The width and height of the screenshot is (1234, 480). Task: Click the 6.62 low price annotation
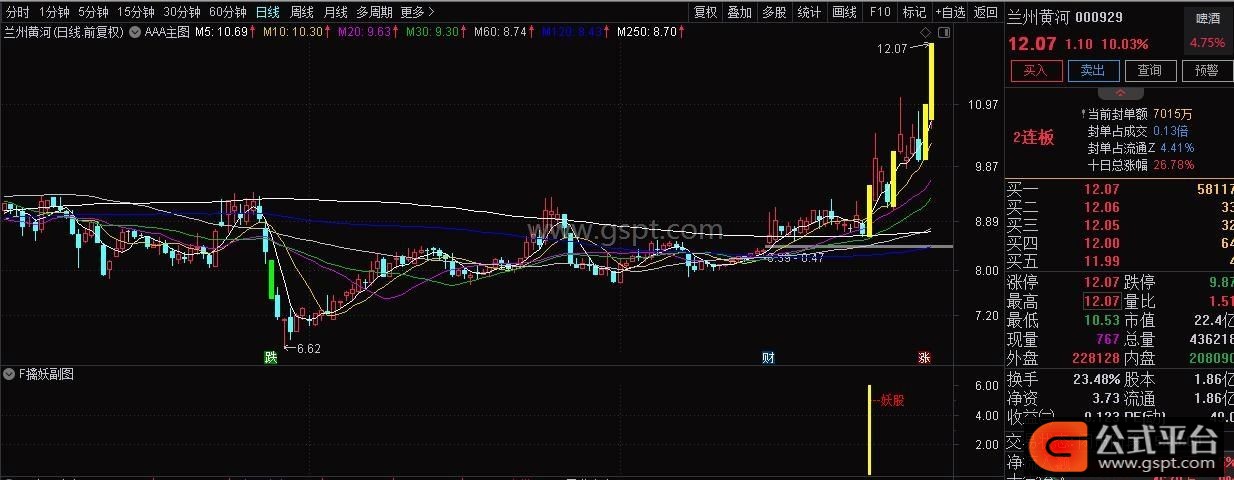(309, 349)
